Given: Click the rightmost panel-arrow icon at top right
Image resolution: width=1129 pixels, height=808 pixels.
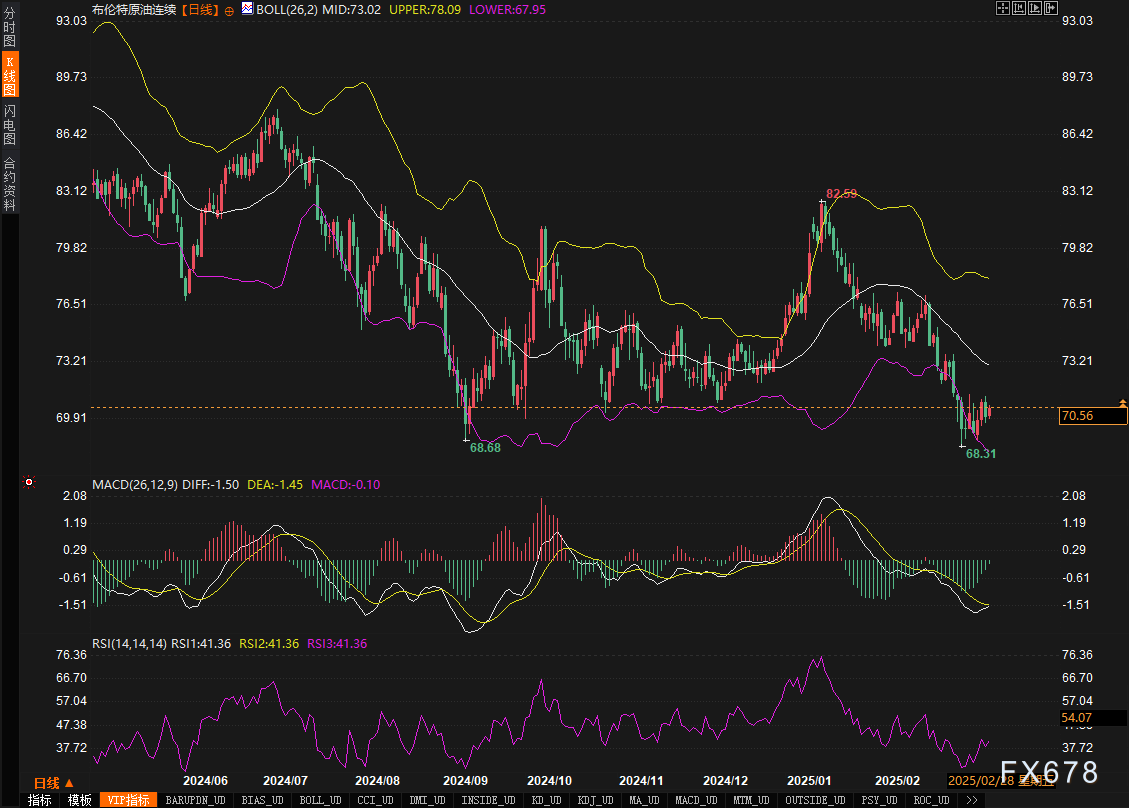Looking at the screenshot, I should click(x=1052, y=8).
